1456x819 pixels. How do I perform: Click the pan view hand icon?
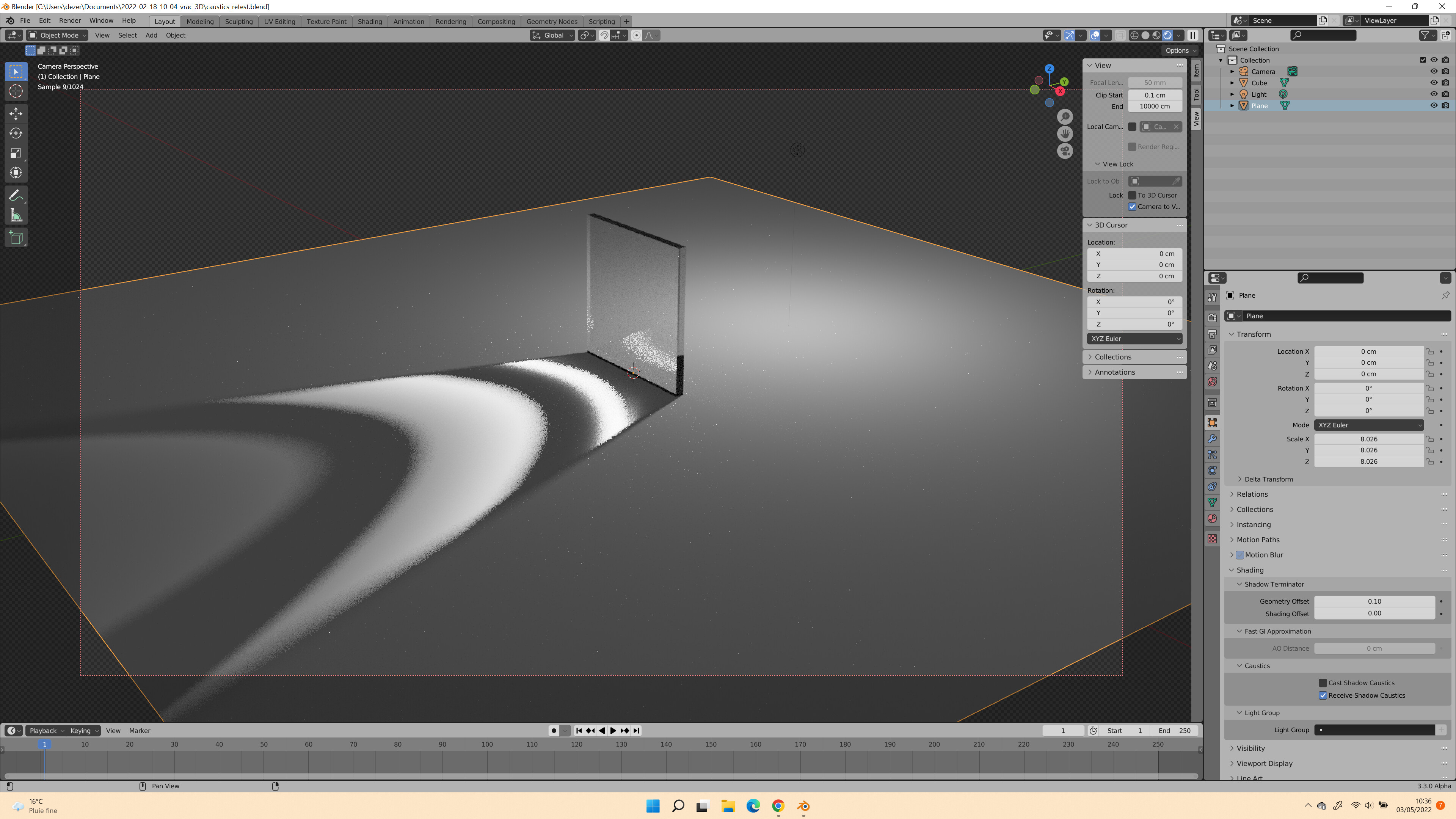(x=1065, y=134)
